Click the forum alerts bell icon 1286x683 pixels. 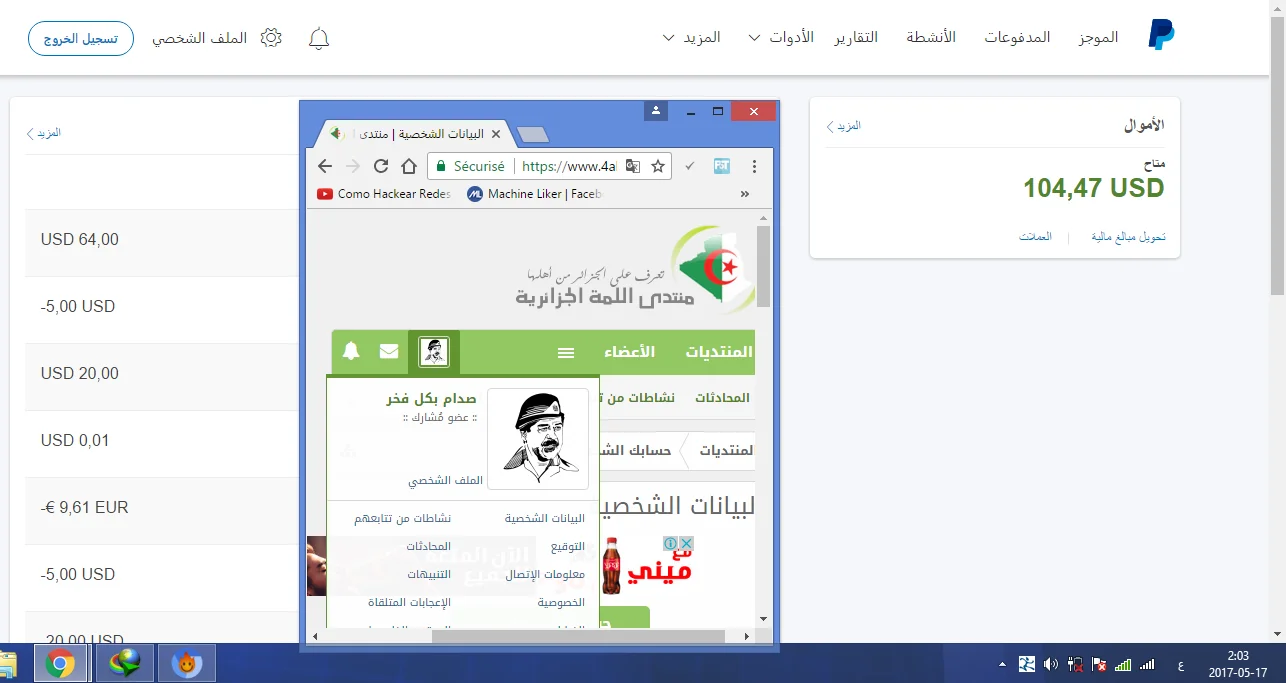point(351,352)
